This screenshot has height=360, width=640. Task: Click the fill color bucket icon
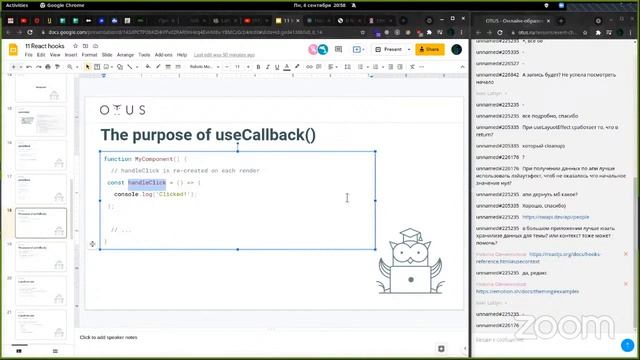(x=148, y=67)
